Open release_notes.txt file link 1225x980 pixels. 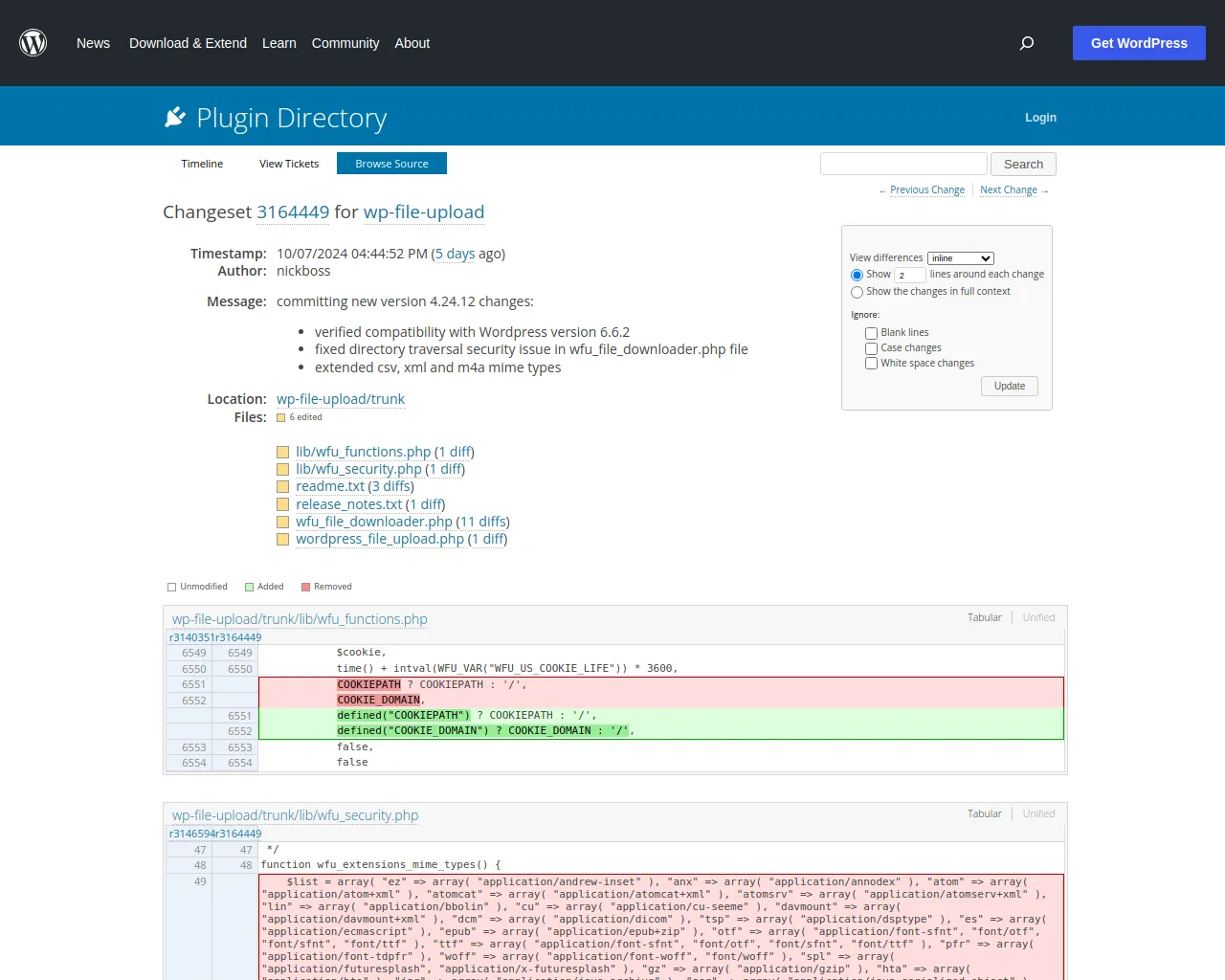tap(348, 504)
